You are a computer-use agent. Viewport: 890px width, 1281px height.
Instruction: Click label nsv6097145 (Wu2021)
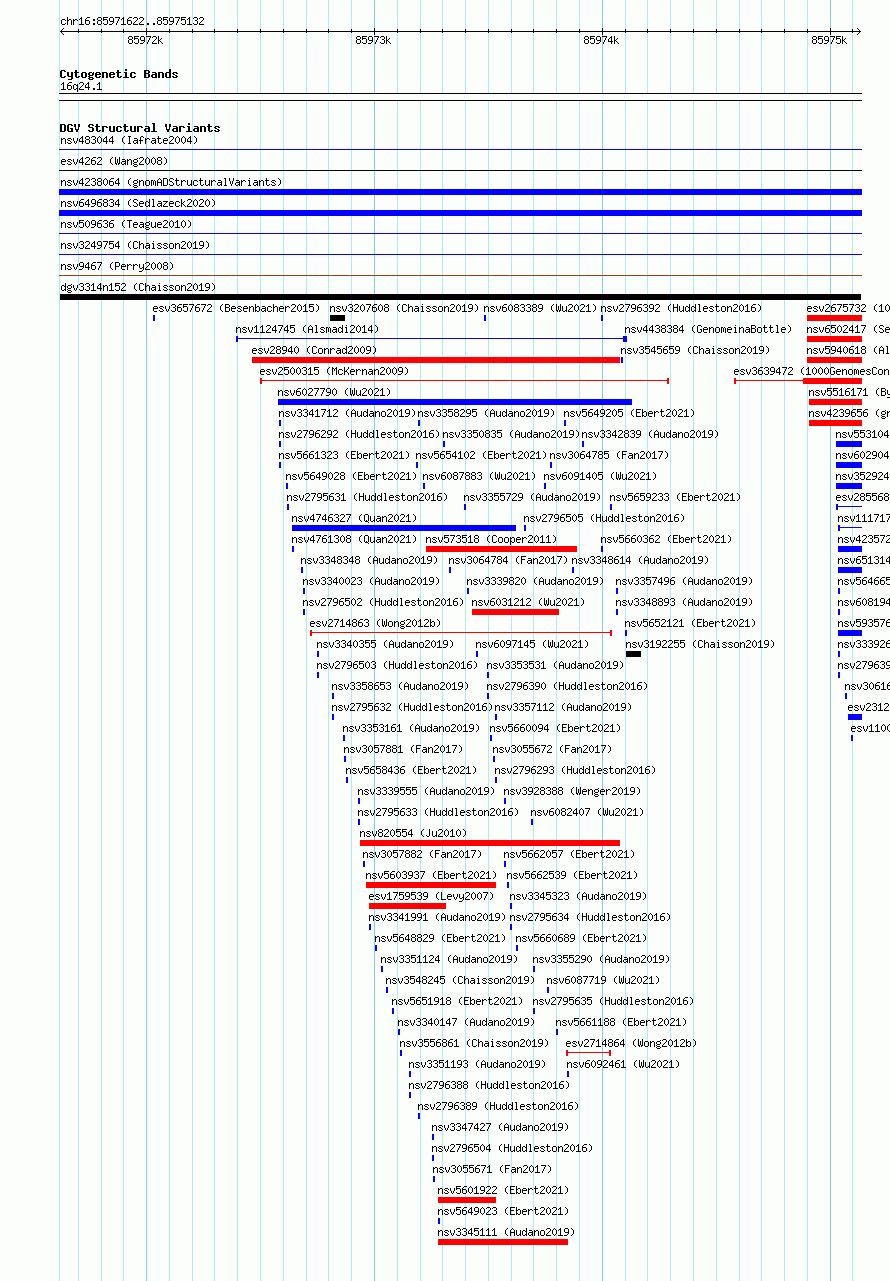click(x=533, y=644)
